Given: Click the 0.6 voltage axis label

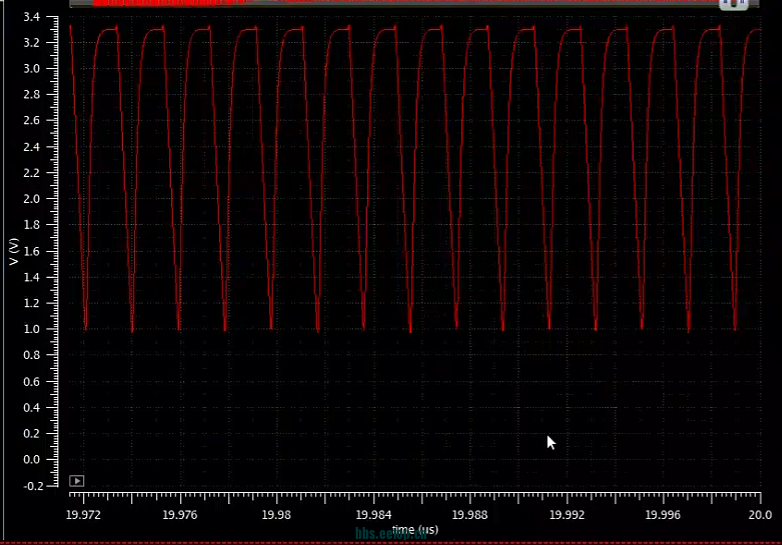Looking at the screenshot, I should coord(31,381).
